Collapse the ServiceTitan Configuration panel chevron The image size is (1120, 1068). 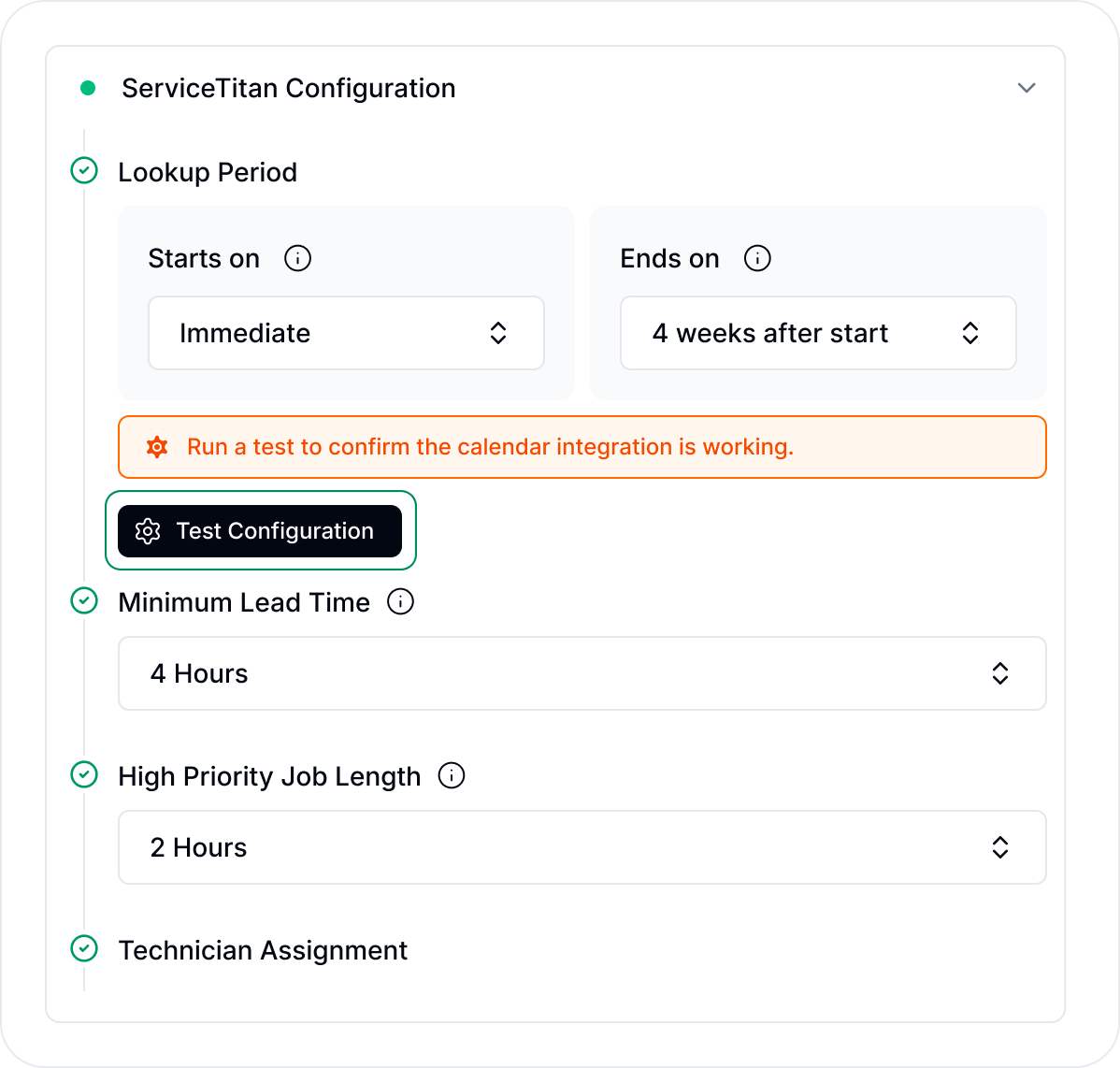[1027, 88]
